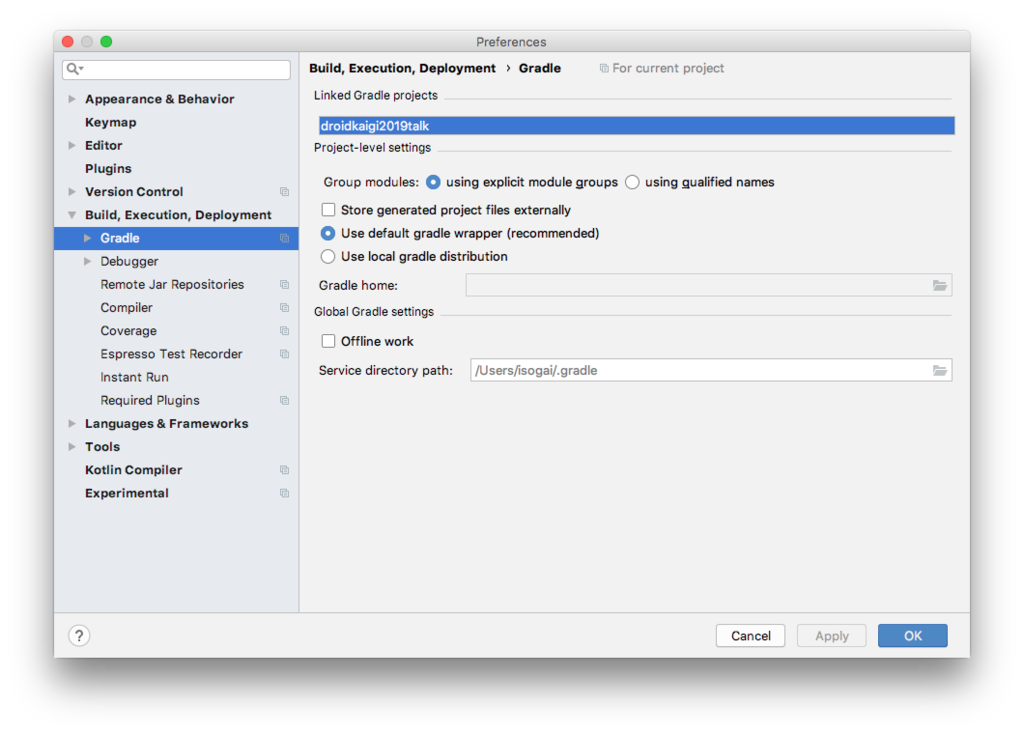Click the project icon beside Espresso Test Recorder

[284, 353]
